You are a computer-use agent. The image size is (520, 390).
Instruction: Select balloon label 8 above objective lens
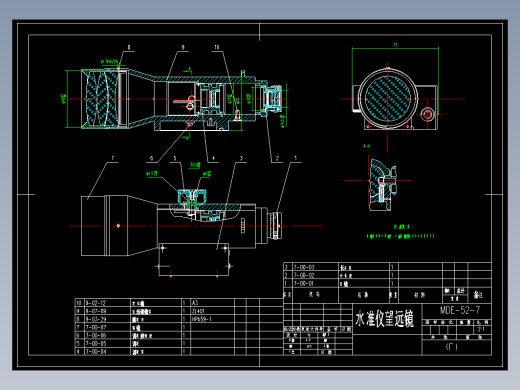tap(129, 47)
